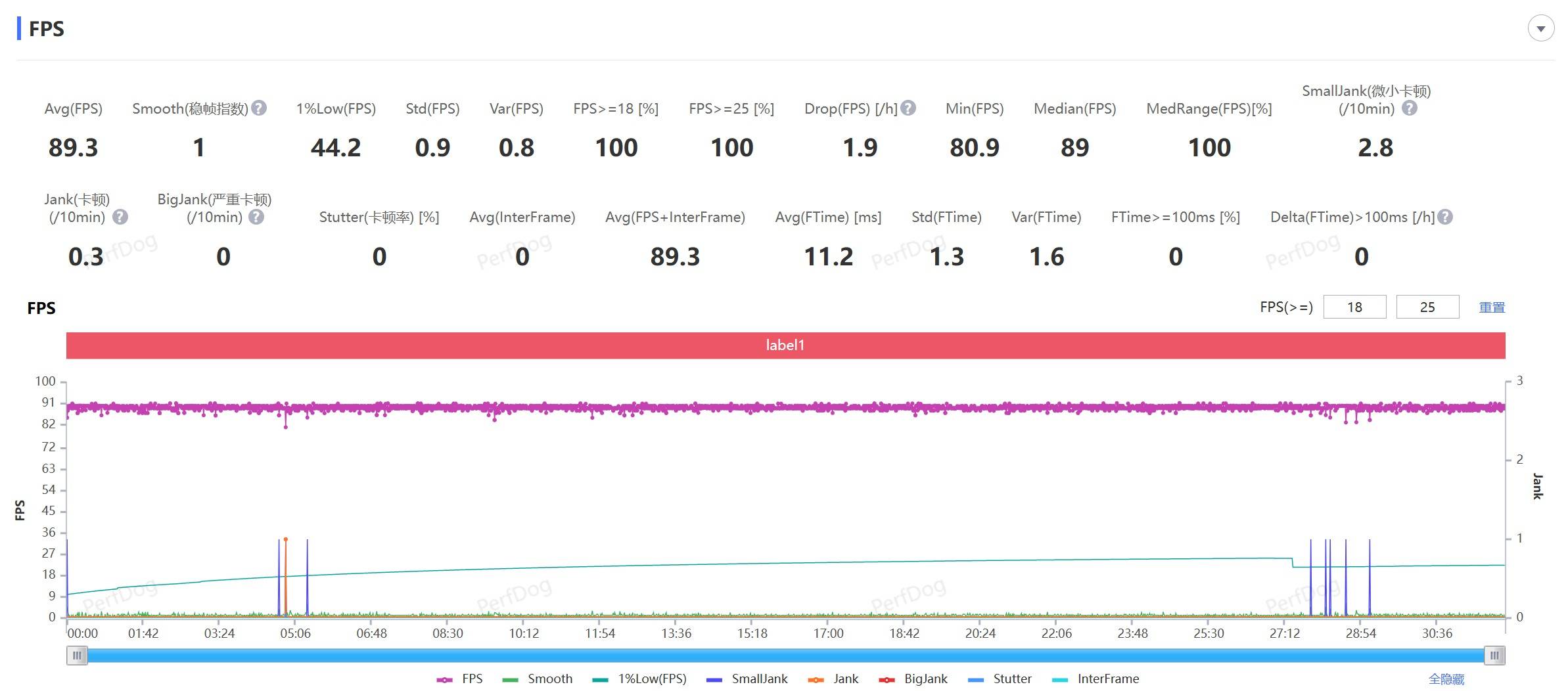1568x691 pixels.
Task: Click help icon beside BigJank(严重卡顿)
Action: point(256,217)
